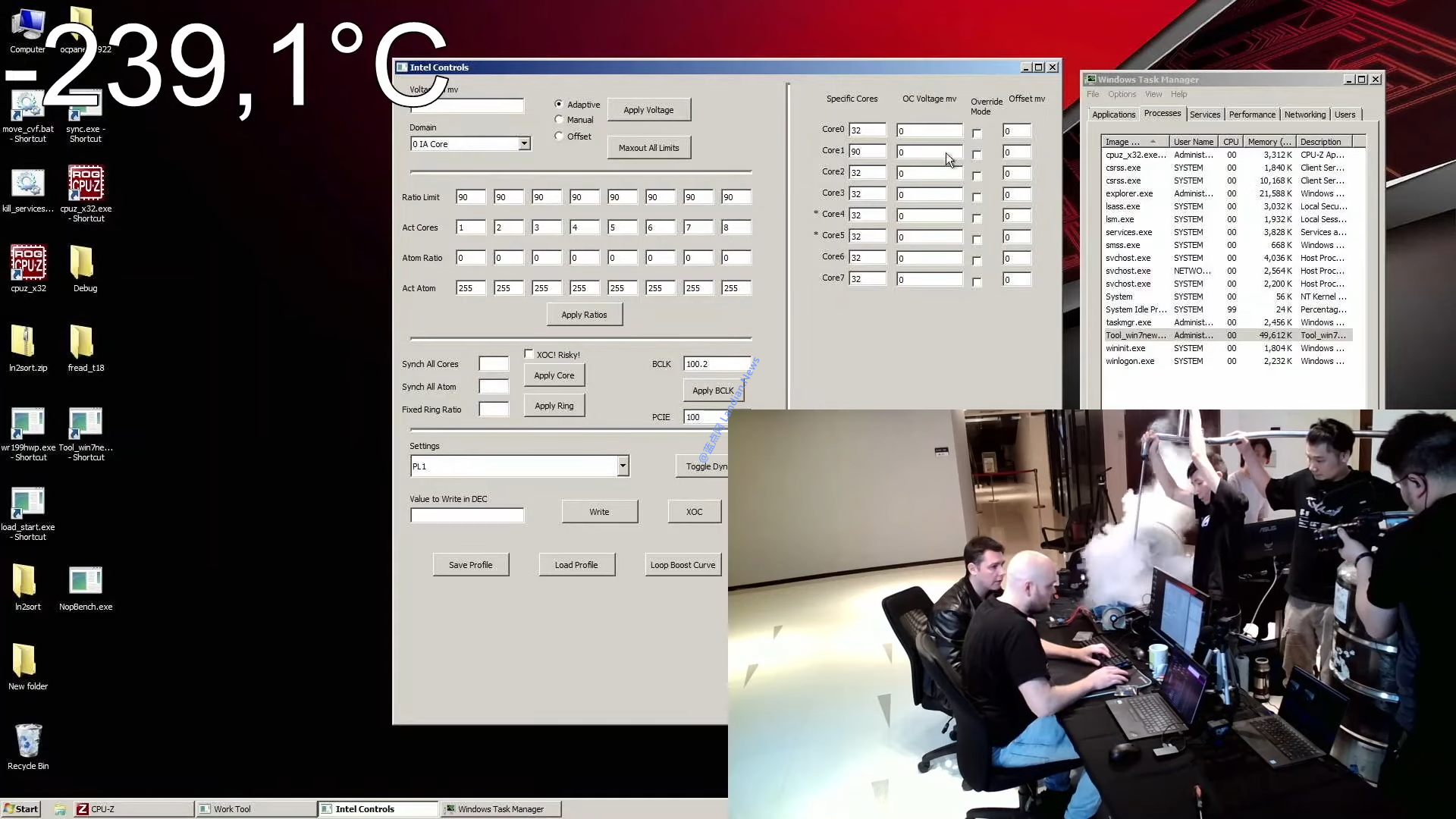
Task: Click the Apply Ratios button
Action: point(584,315)
